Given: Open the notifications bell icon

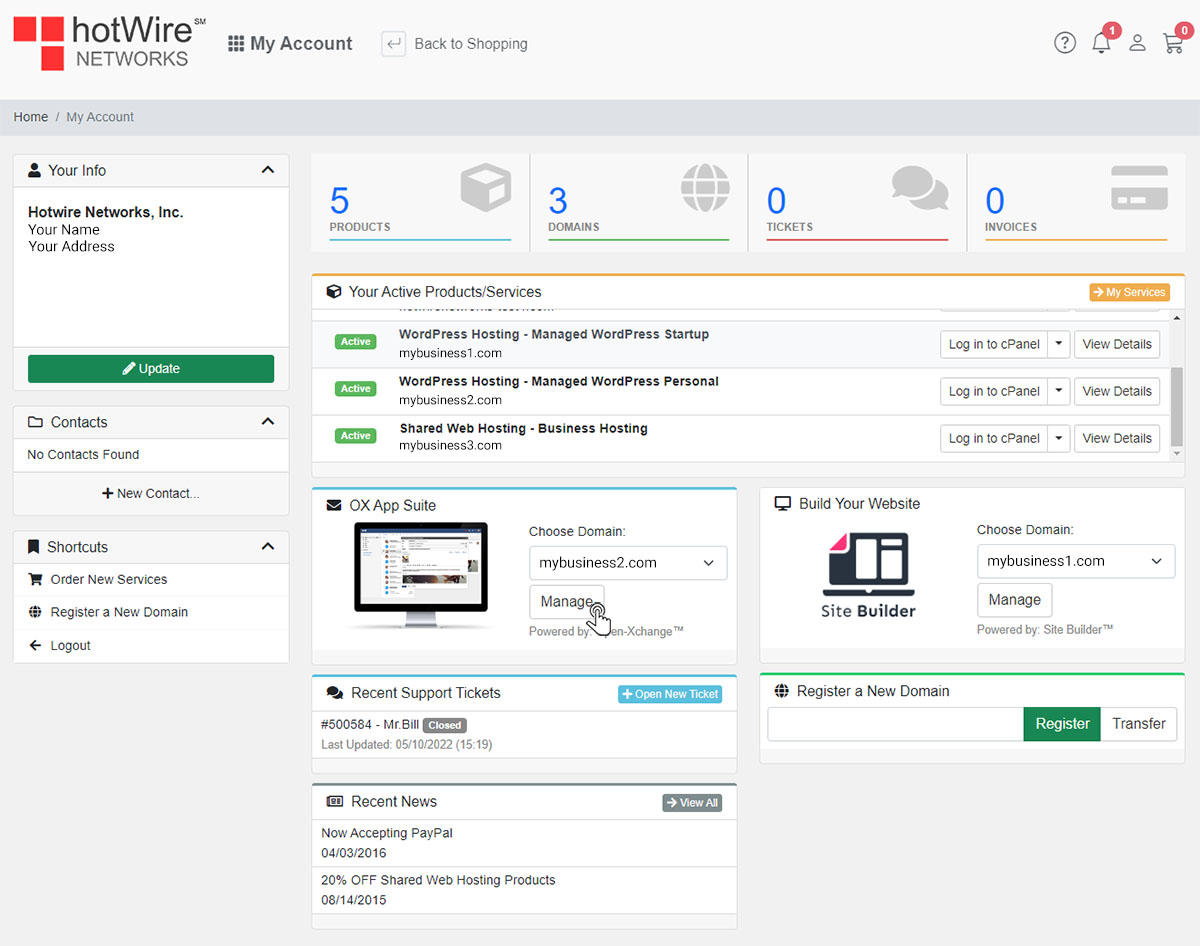Looking at the screenshot, I should point(1101,43).
